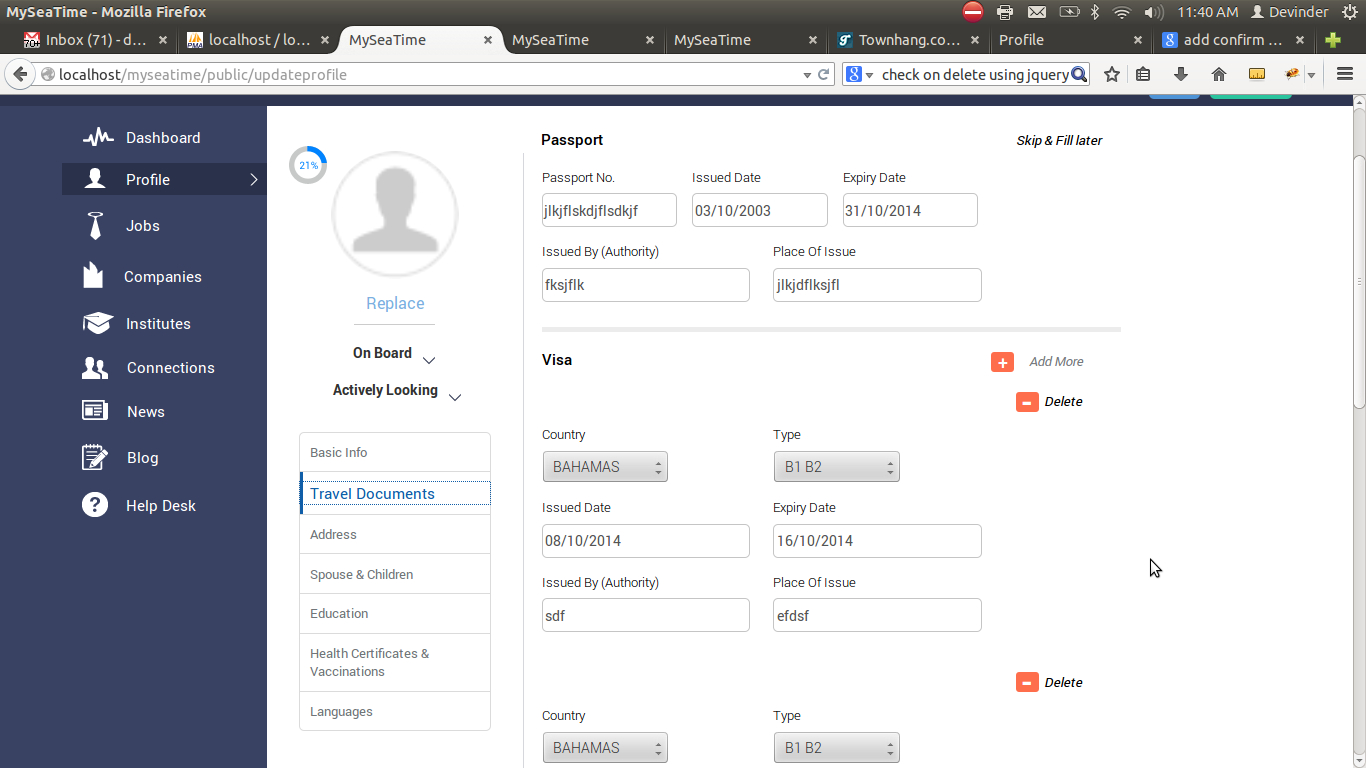Click the Add More visa link text
The width and height of the screenshot is (1366, 768).
[x=1056, y=362]
